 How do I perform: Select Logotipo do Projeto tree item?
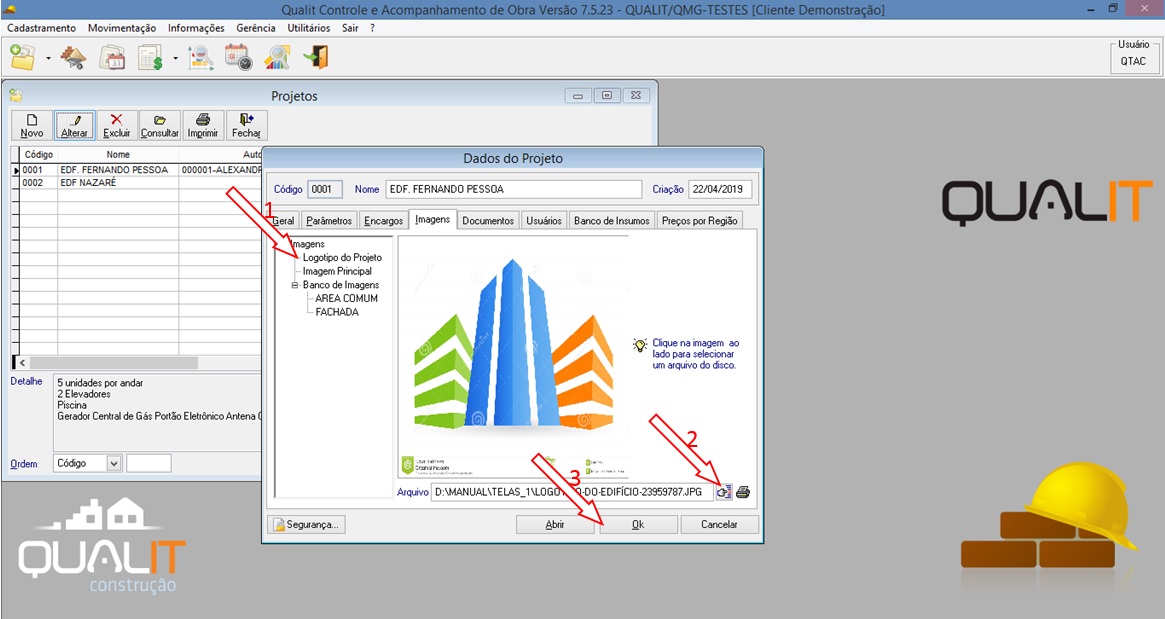[342, 257]
